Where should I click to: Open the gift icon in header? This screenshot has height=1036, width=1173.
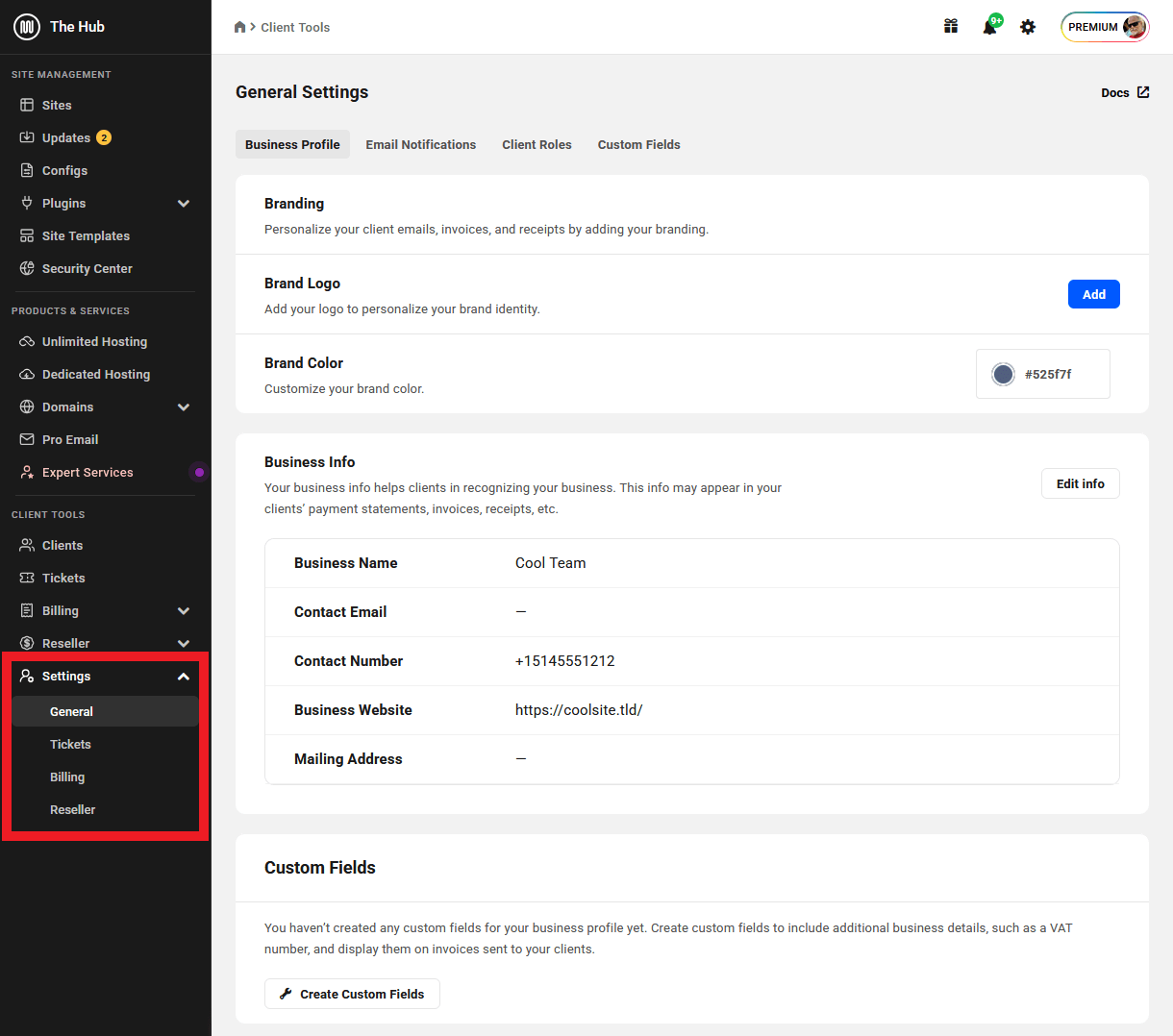pos(951,27)
